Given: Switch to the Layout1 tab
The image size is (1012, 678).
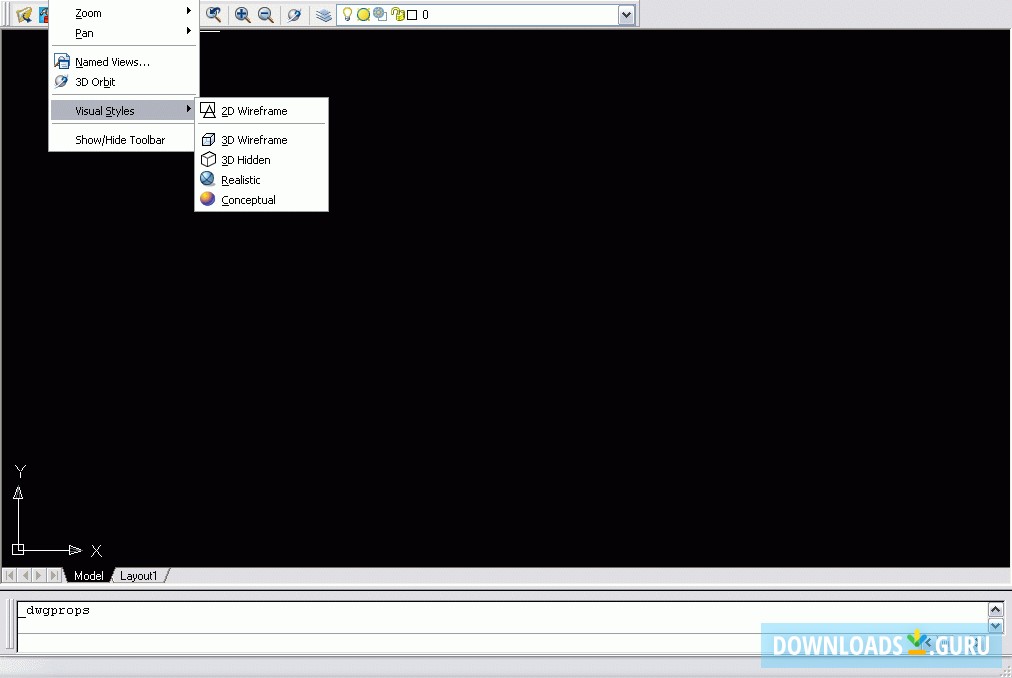Looking at the screenshot, I should [139, 575].
